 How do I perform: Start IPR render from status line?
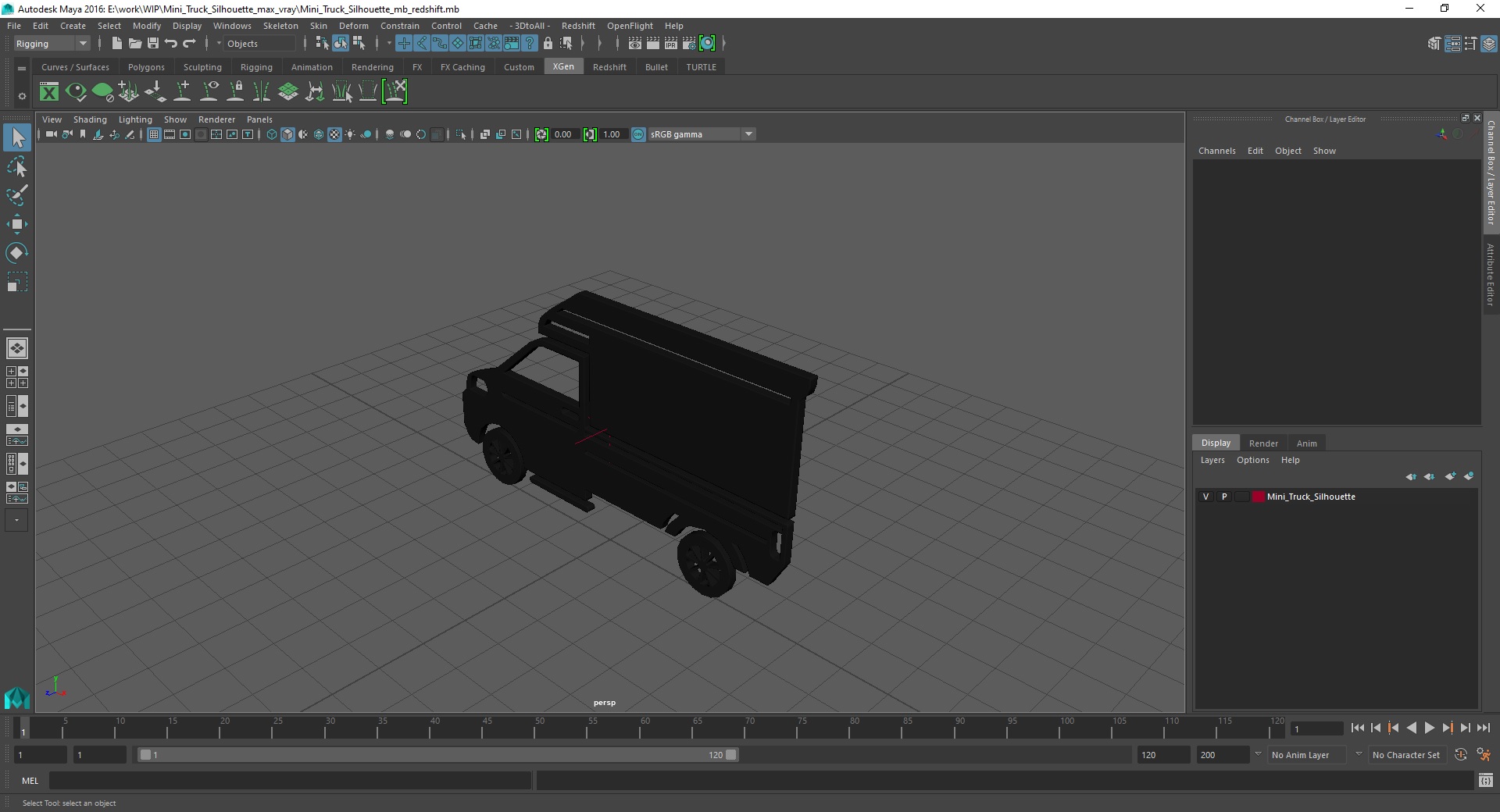[671, 44]
